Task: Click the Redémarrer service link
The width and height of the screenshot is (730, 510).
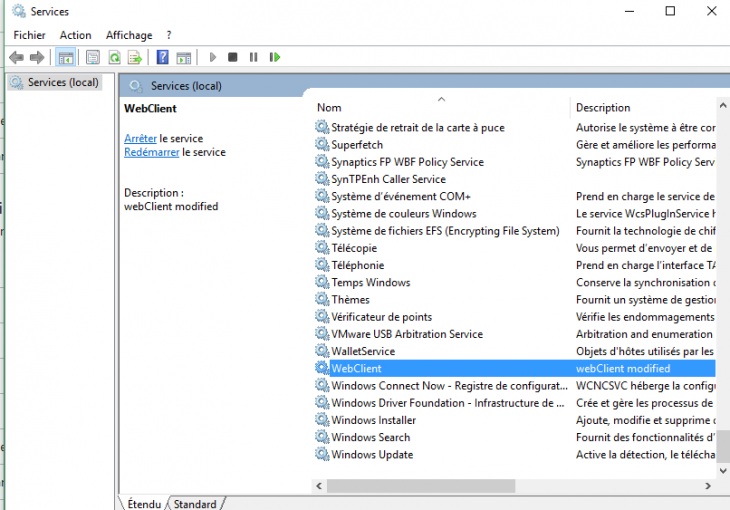Action: point(151,152)
